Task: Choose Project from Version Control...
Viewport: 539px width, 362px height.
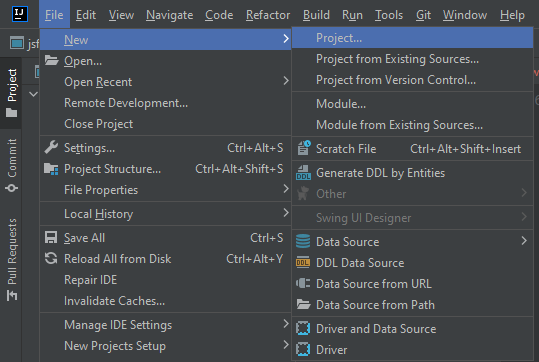Action: 412,80
